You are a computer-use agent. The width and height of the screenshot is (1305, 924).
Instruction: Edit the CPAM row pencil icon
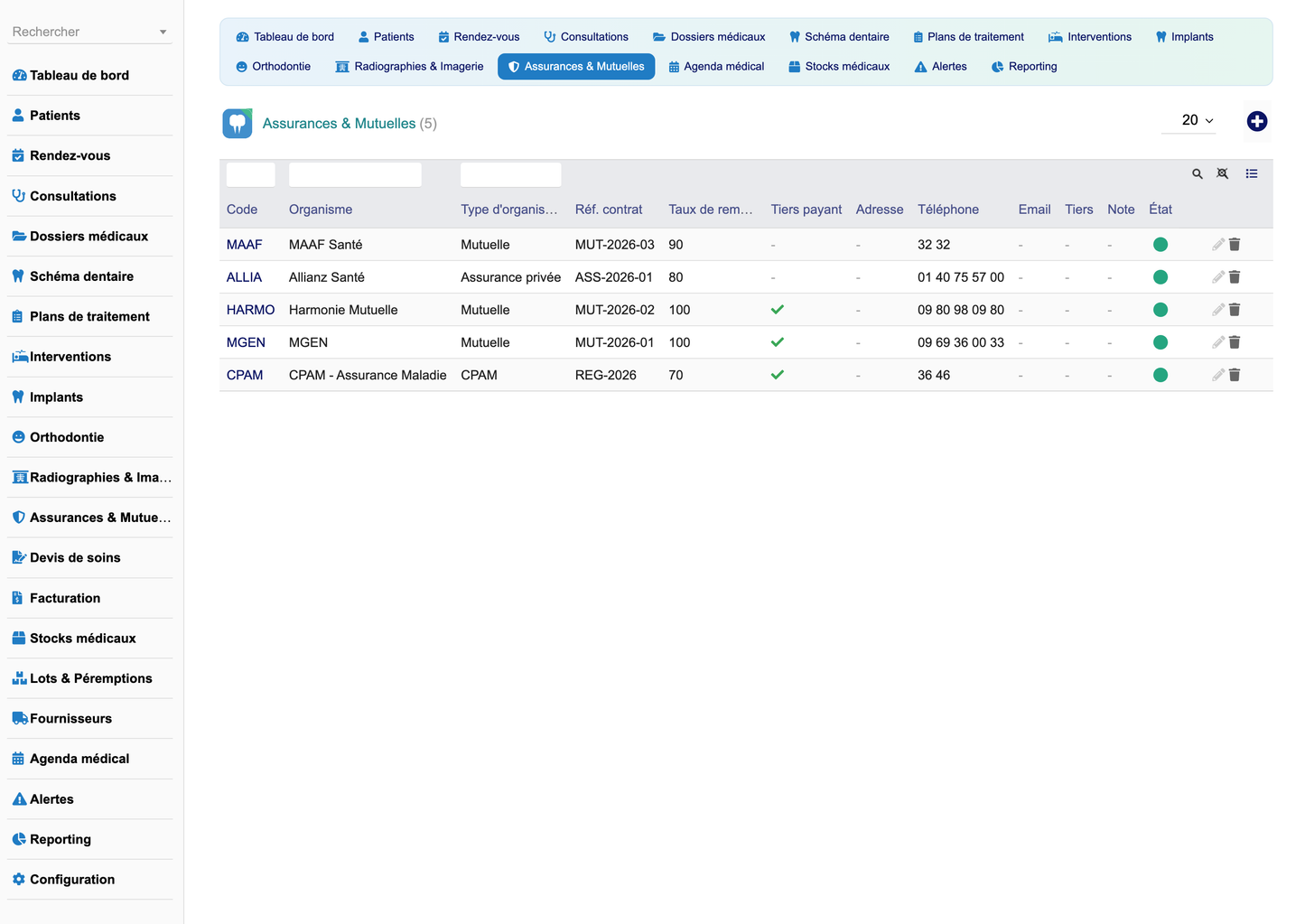pos(1217,375)
